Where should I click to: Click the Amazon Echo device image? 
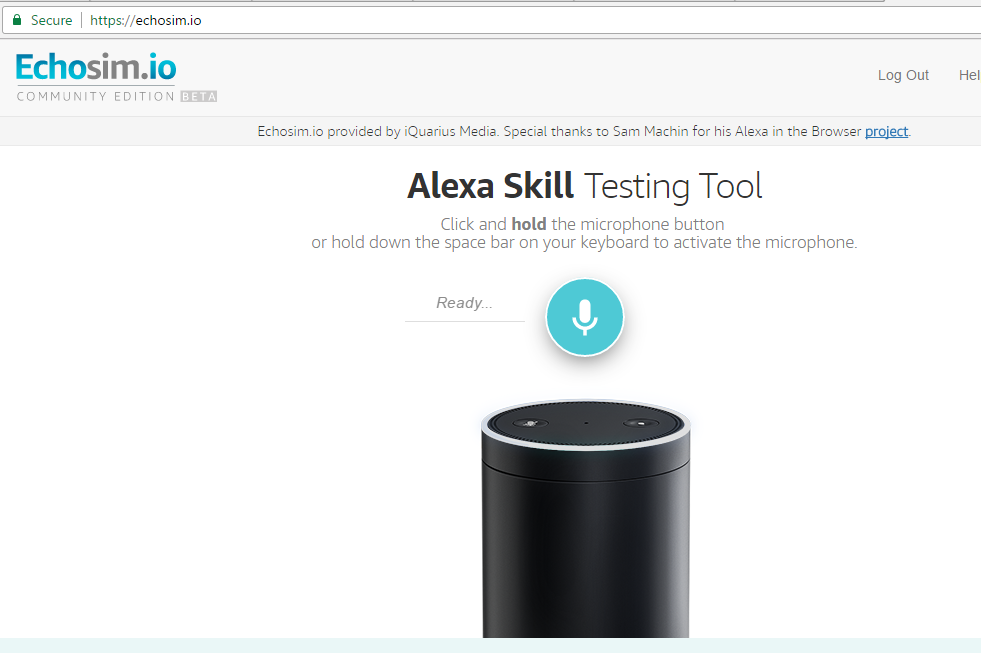tap(586, 519)
